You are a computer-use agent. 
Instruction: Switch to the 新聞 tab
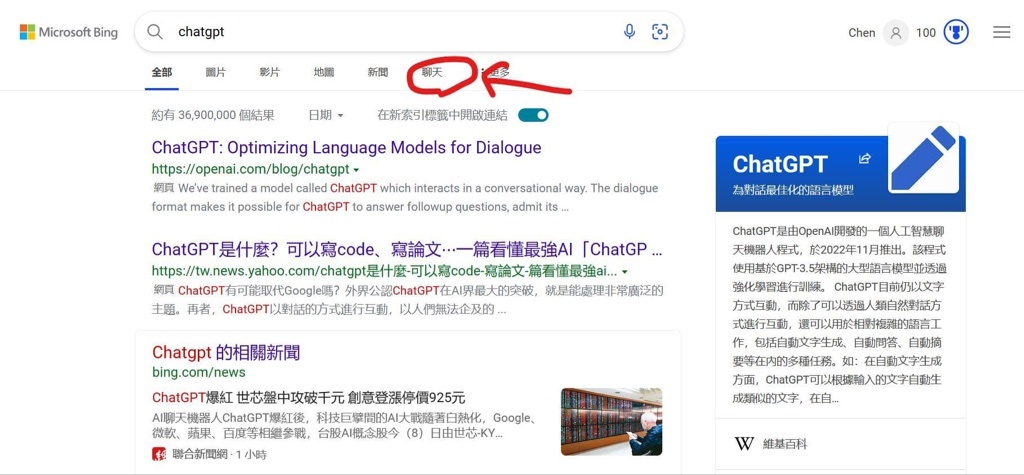point(377,73)
